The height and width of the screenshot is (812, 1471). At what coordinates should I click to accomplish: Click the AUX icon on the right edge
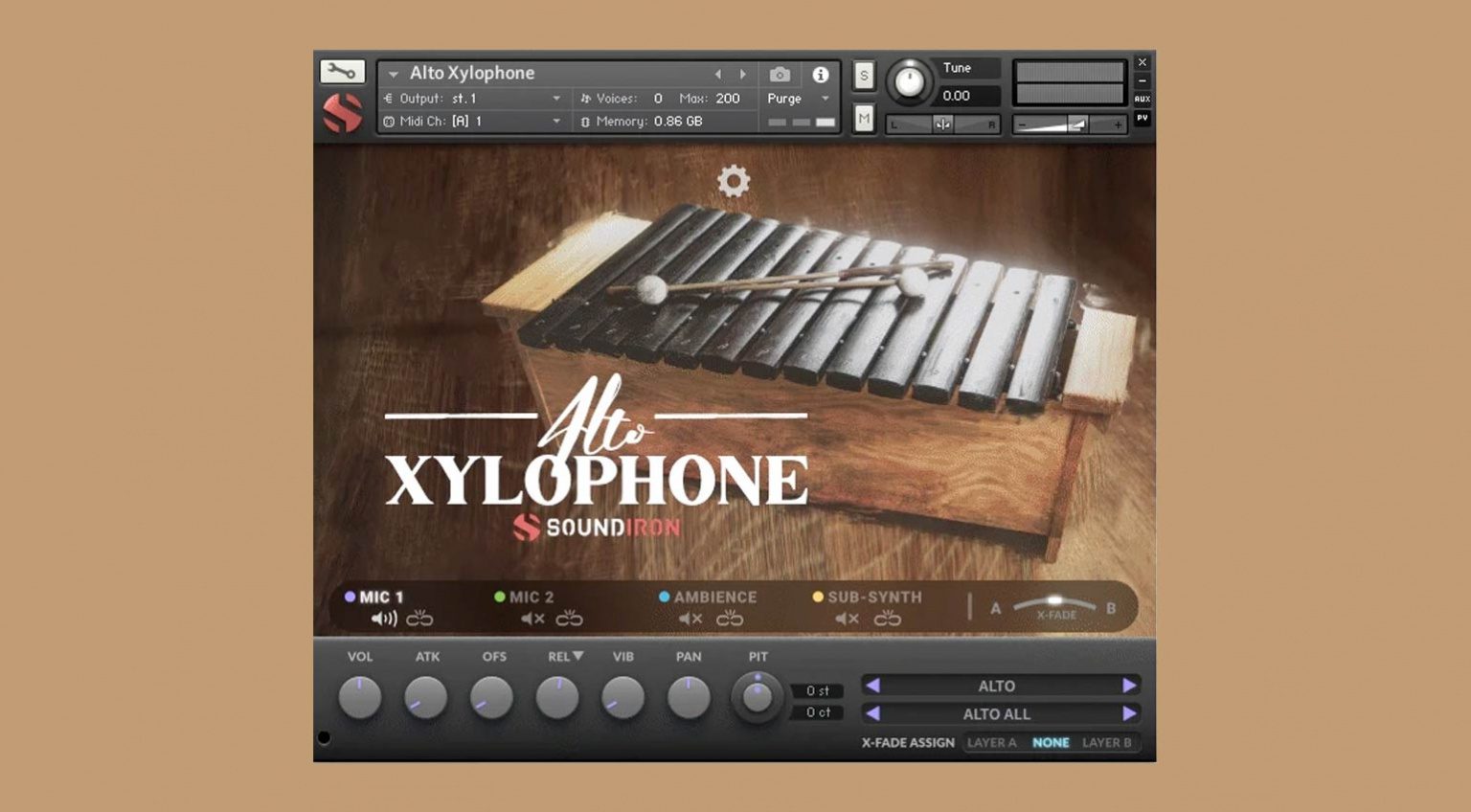pos(1142,99)
